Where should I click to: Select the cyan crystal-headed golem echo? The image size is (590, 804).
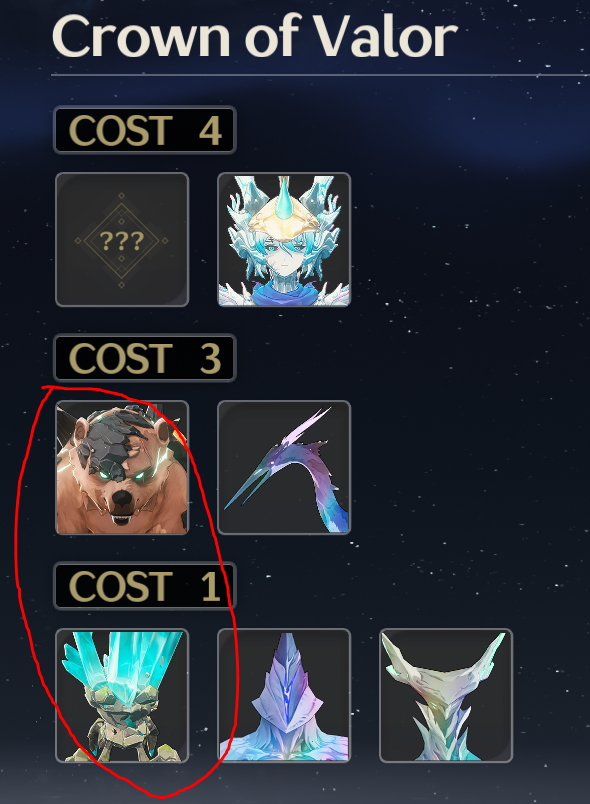click(x=122, y=695)
